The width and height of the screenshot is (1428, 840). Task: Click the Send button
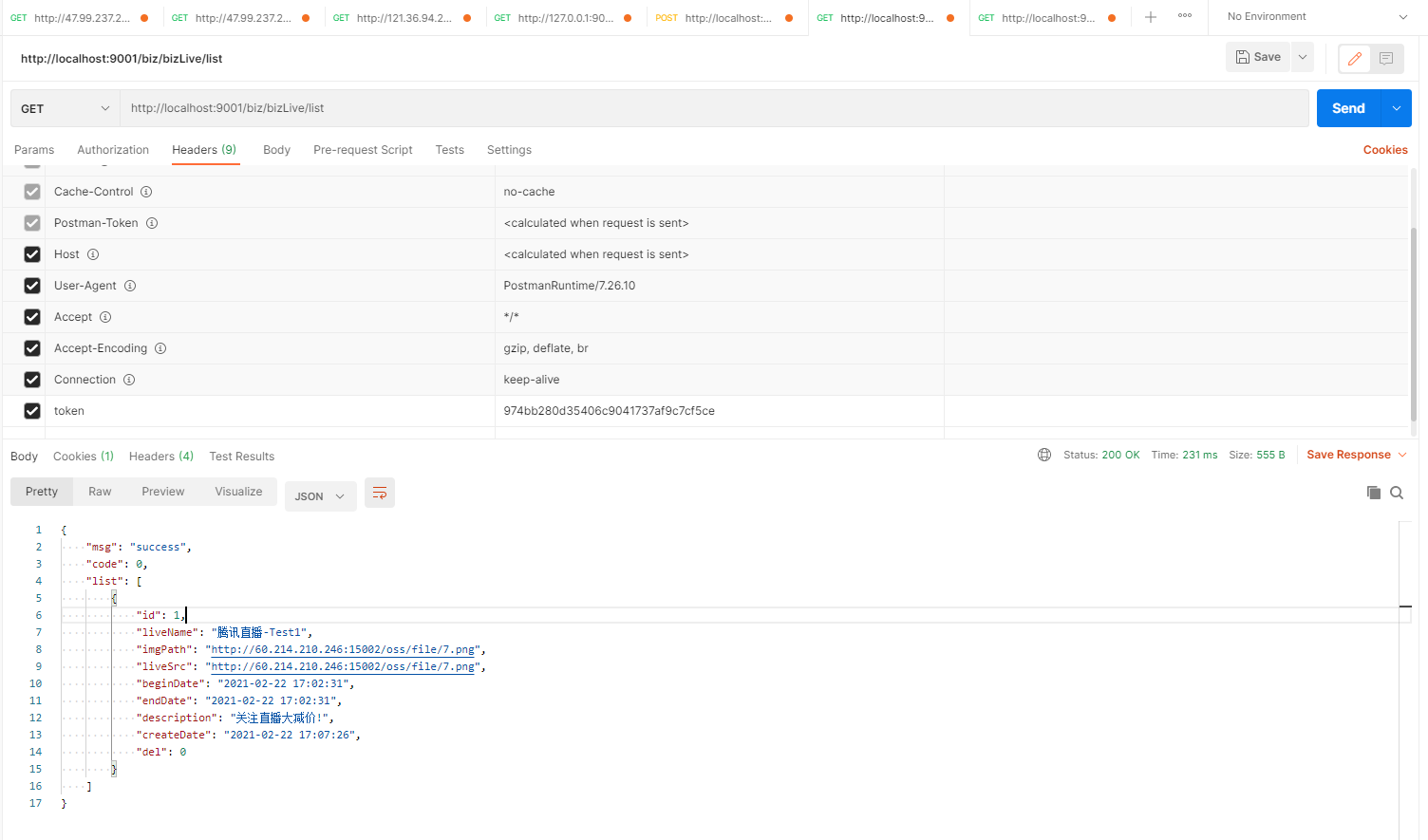tap(1348, 107)
